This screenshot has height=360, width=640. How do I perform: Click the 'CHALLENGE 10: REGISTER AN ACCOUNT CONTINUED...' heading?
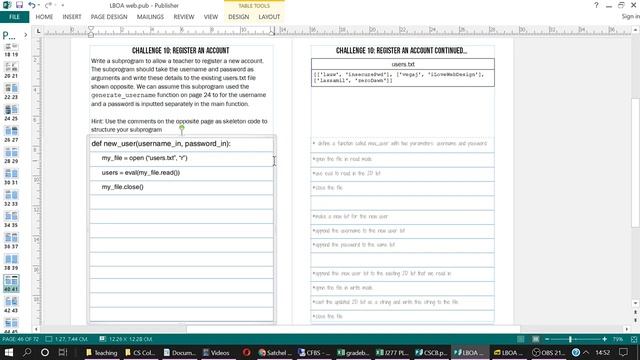(x=401, y=51)
